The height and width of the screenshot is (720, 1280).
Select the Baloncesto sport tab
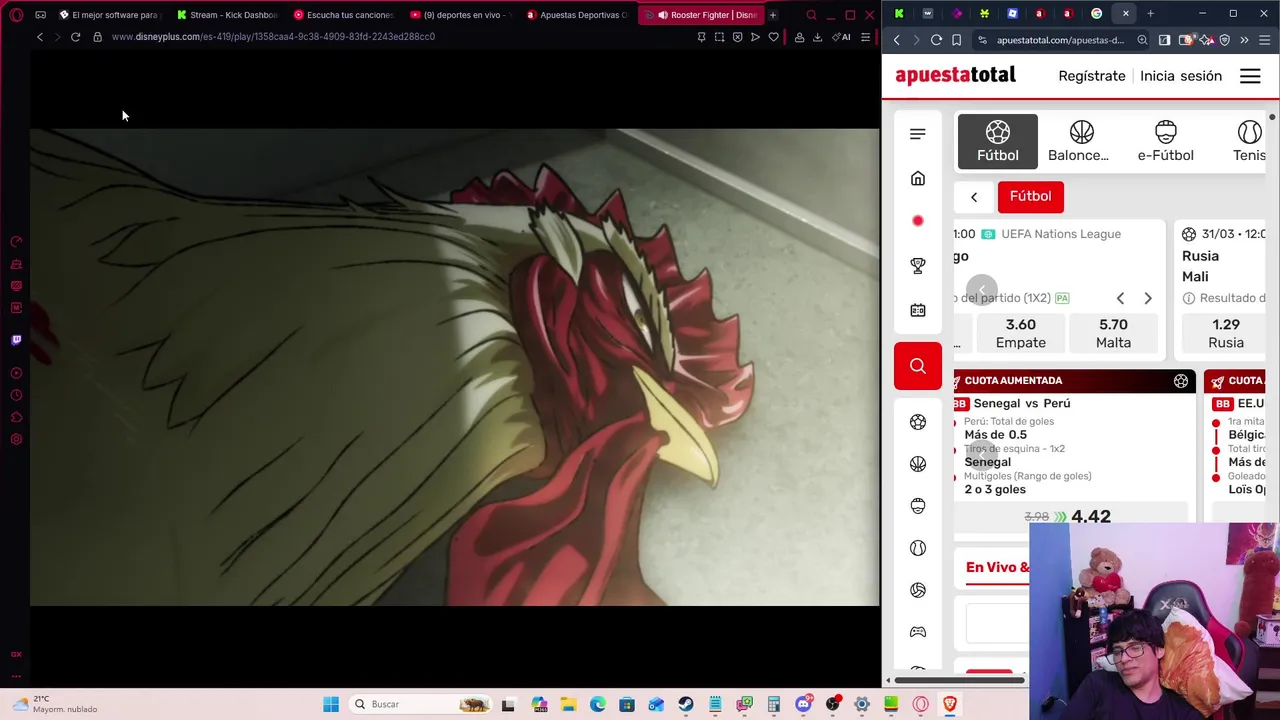[x=1081, y=141]
